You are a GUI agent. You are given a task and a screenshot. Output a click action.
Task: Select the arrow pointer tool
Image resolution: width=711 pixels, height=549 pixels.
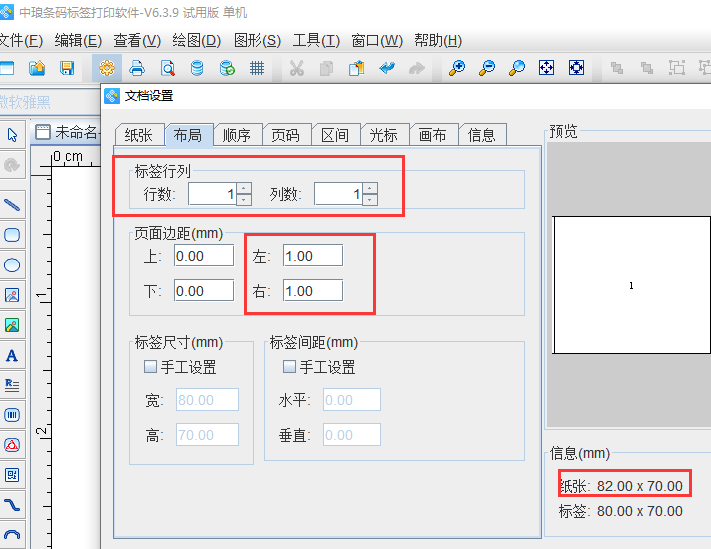click(12, 135)
